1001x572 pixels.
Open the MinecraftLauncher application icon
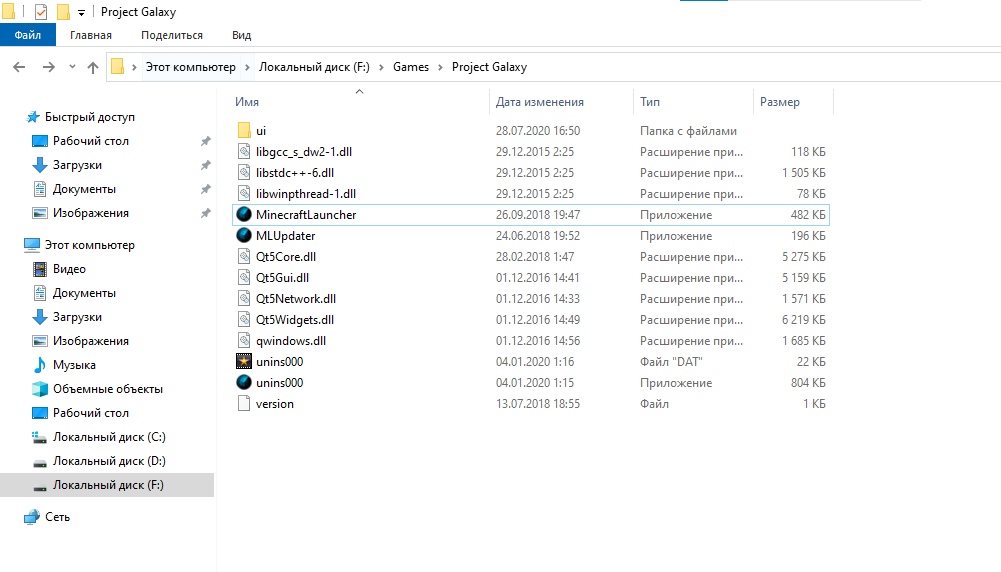tap(243, 215)
